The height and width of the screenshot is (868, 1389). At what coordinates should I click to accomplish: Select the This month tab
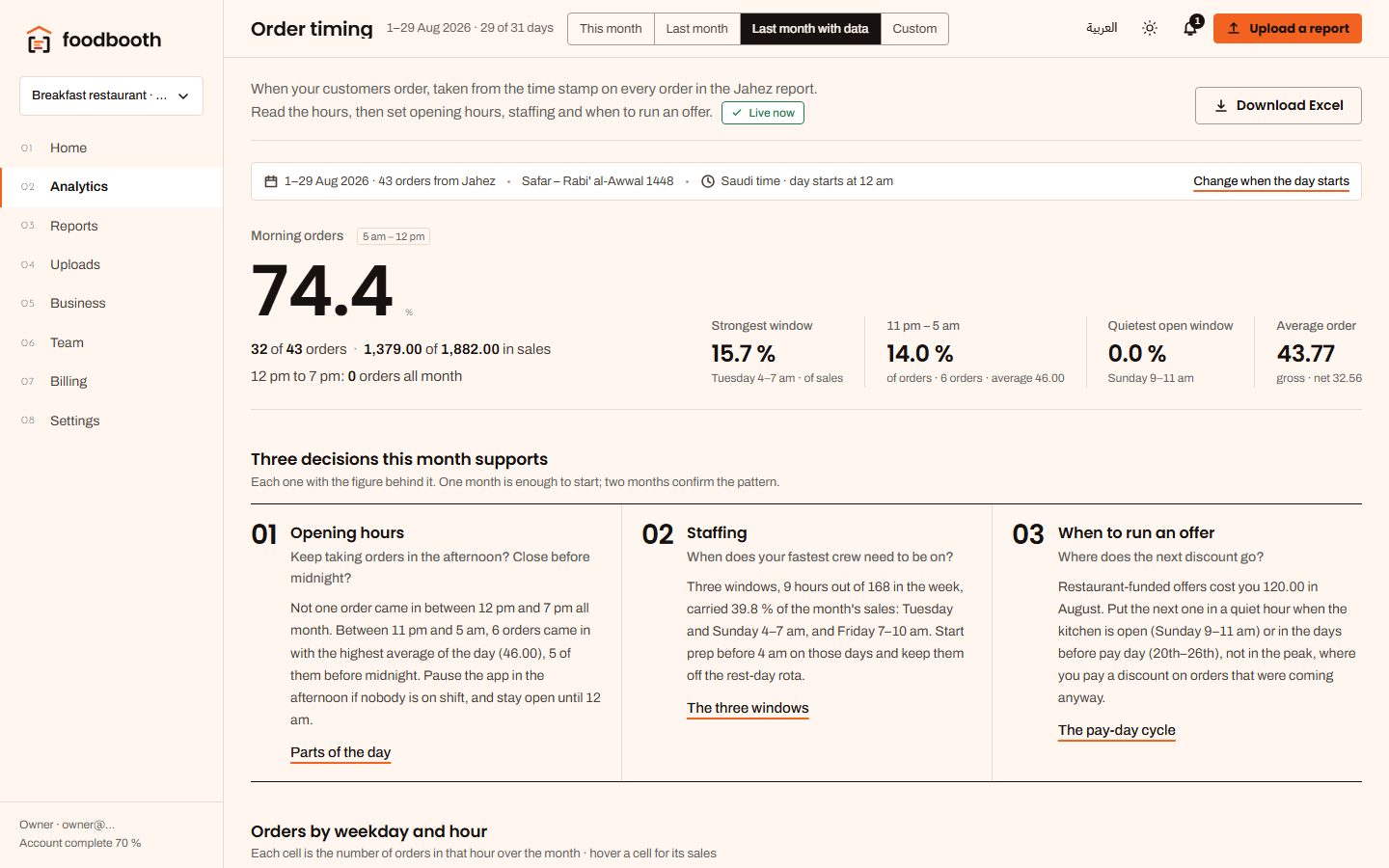tap(611, 28)
